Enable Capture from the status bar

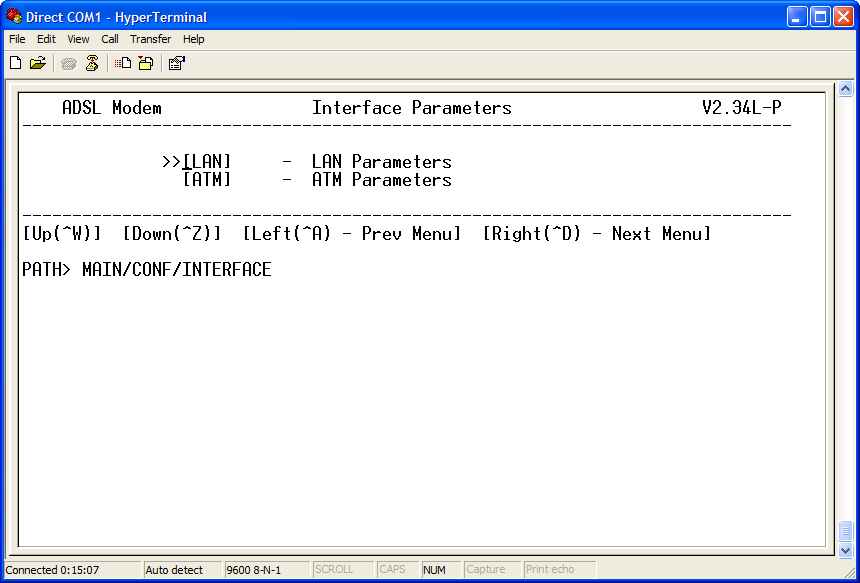pos(489,568)
